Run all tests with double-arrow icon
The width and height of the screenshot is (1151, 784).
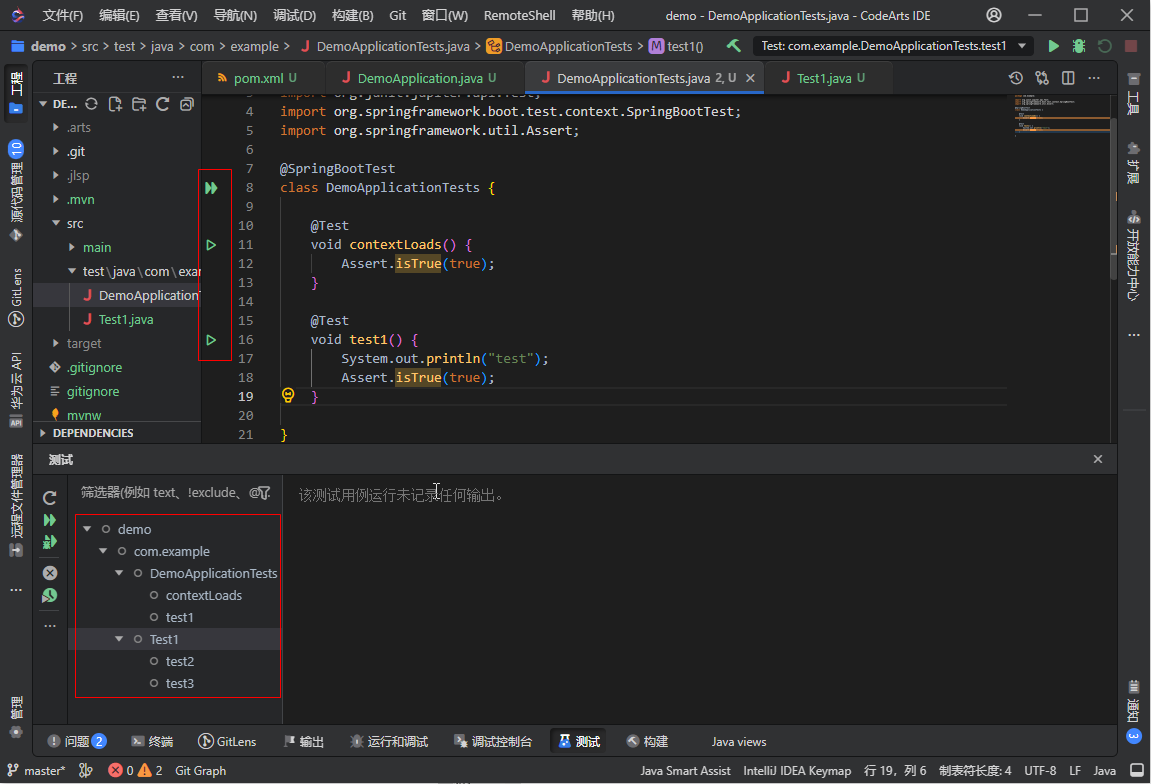pos(49,519)
